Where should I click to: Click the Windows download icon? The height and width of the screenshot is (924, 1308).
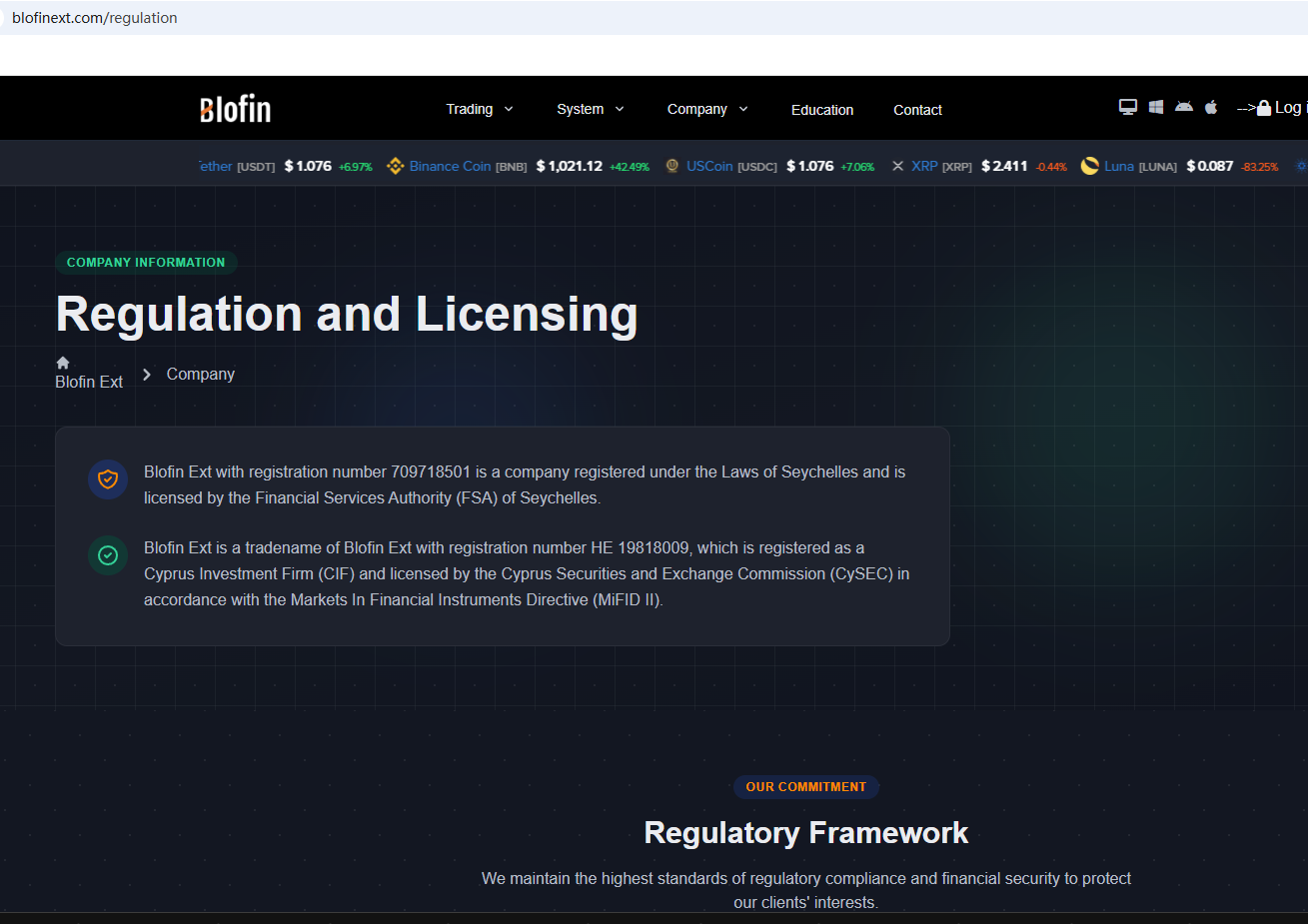pos(1156,107)
